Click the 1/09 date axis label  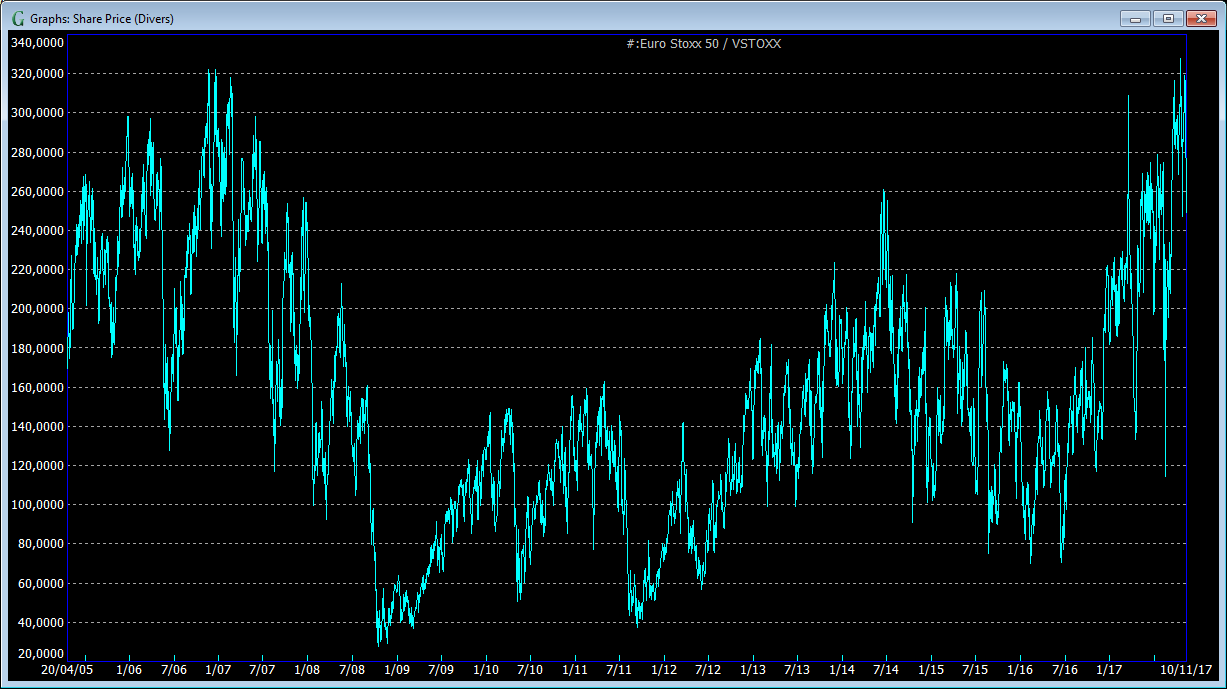[397, 669]
